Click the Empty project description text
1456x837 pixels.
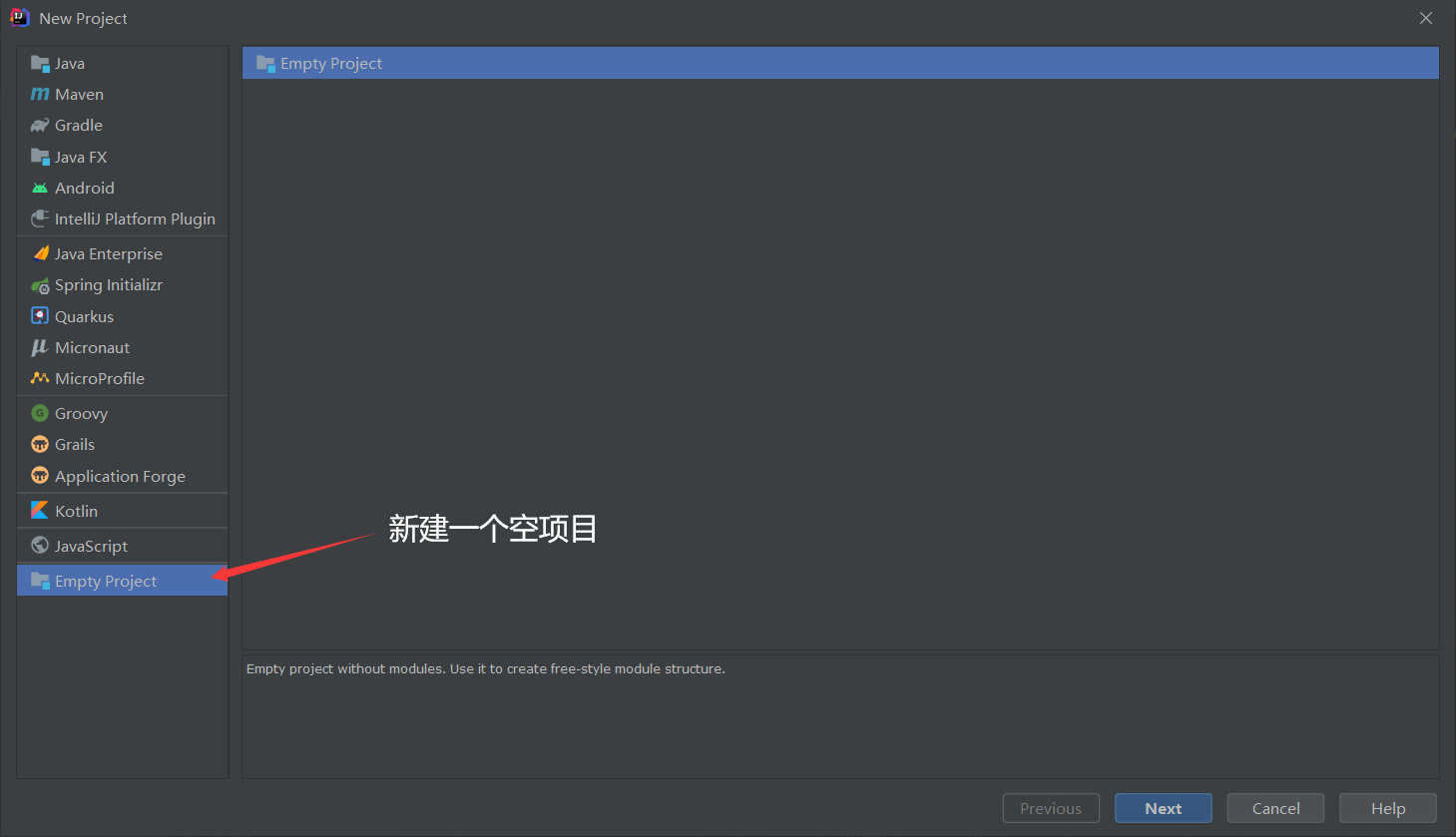pos(486,668)
